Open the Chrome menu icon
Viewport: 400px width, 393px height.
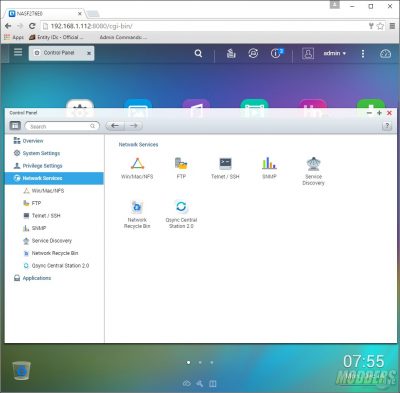click(393, 26)
